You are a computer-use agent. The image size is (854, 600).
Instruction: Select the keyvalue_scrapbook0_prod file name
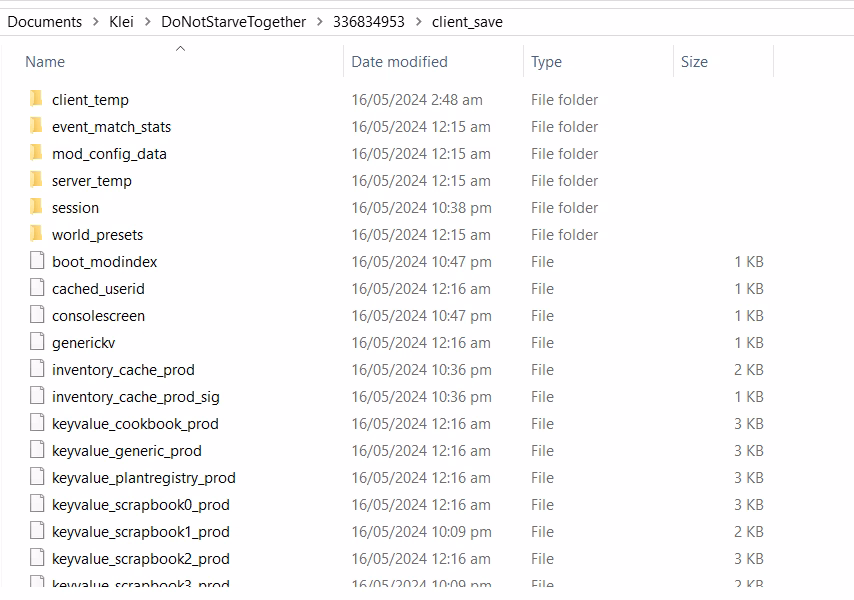click(141, 505)
